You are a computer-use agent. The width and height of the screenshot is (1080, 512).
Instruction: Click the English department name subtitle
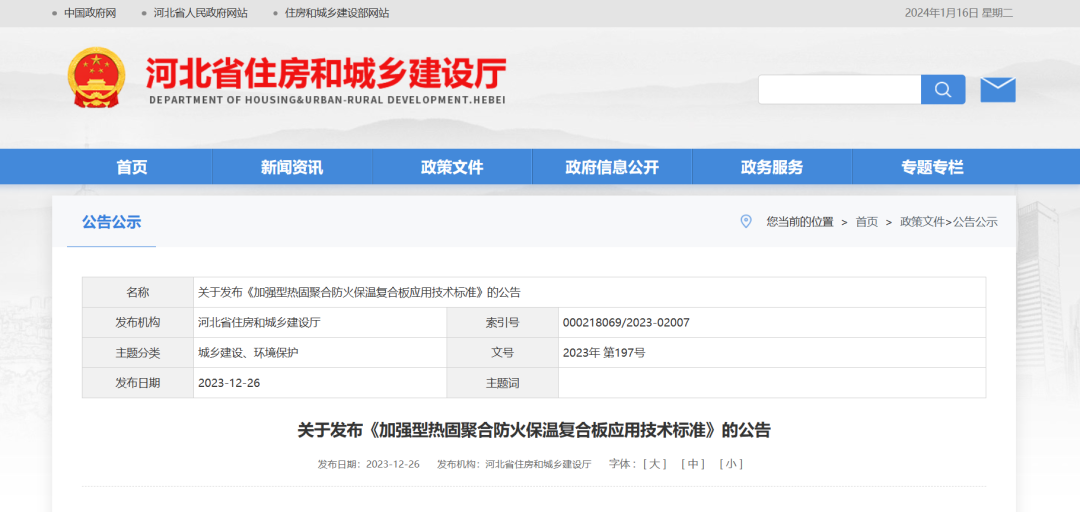pos(327,100)
